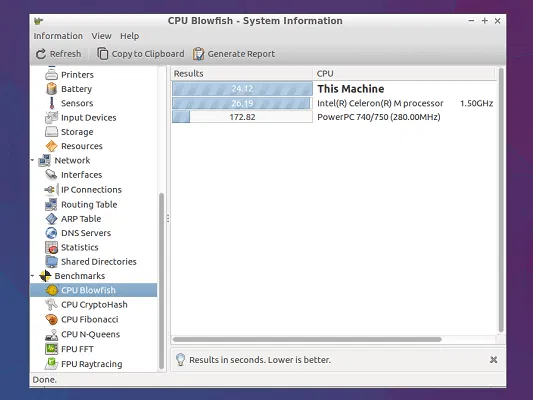The image size is (533, 400).
Task: Click the results horizontal scrollbar
Action: (307, 339)
